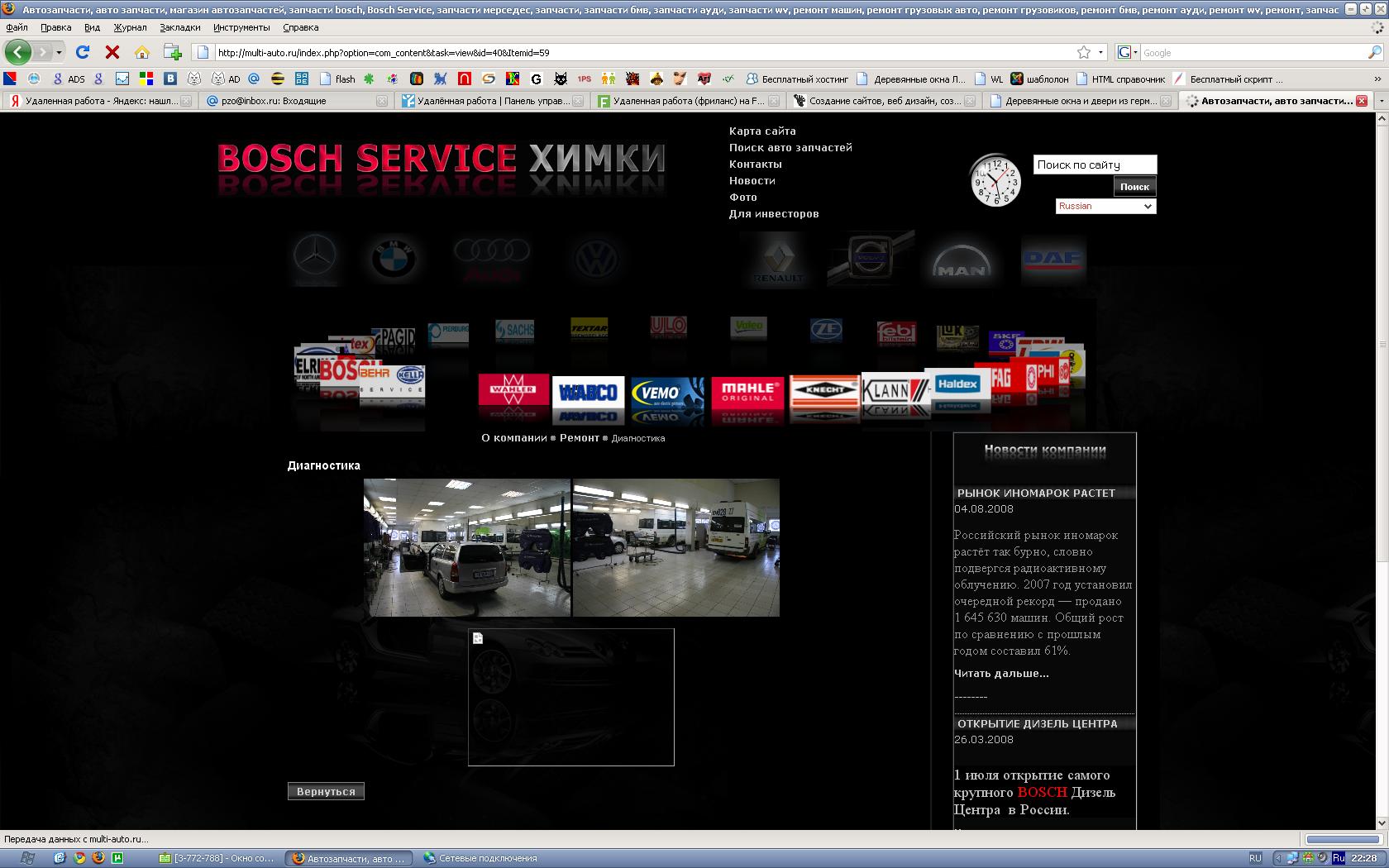Switch to the Удаленная работа - Яндекс tab
Viewport: 1389px width, 868px height.
click(x=100, y=101)
